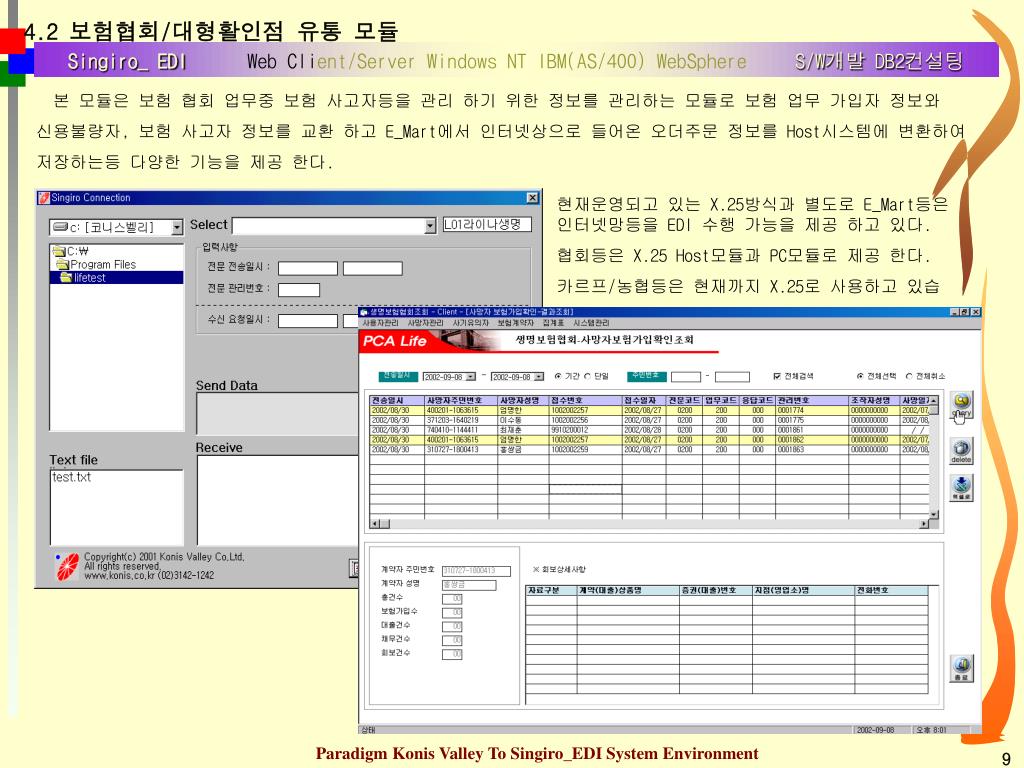The height and width of the screenshot is (768, 1024).
Task: Click the results grid horizontal scroll left arrow
Action: click(375, 524)
